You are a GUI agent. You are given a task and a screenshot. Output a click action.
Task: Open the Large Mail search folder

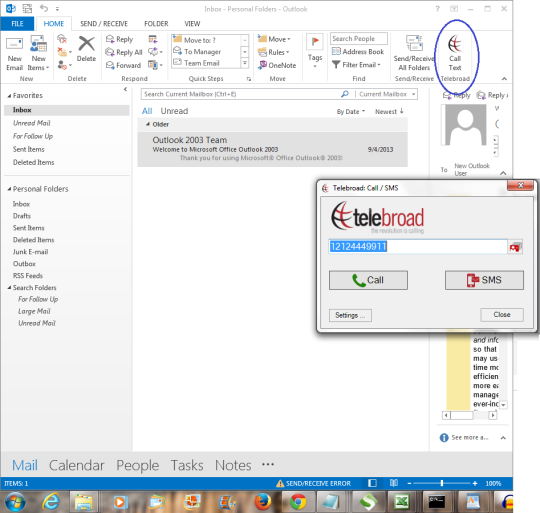tap(34, 311)
